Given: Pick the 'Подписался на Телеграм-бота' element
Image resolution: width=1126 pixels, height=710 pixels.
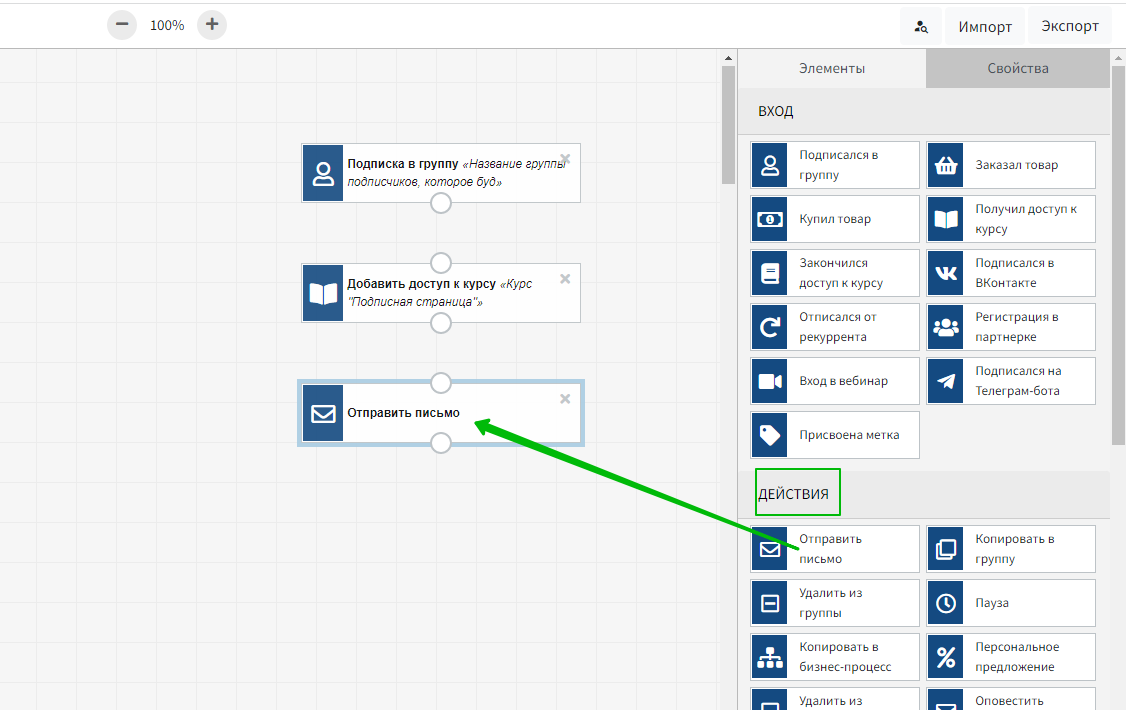Looking at the screenshot, I should pyautogui.click(x=1011, y=381).
